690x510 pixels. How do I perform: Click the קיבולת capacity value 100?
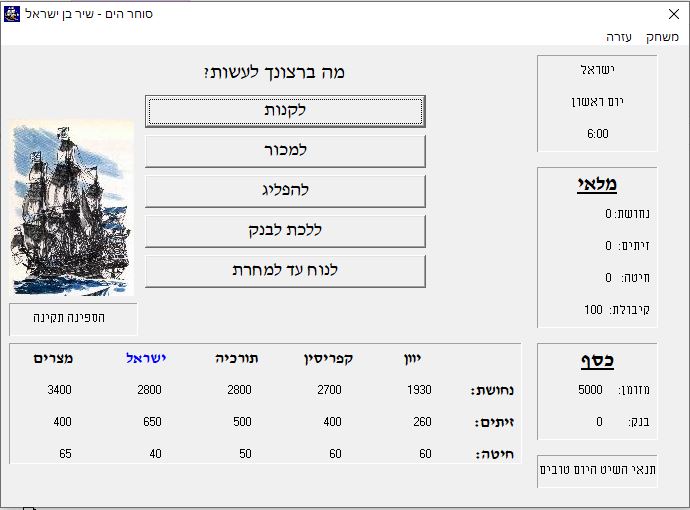(x=593, y=310)
